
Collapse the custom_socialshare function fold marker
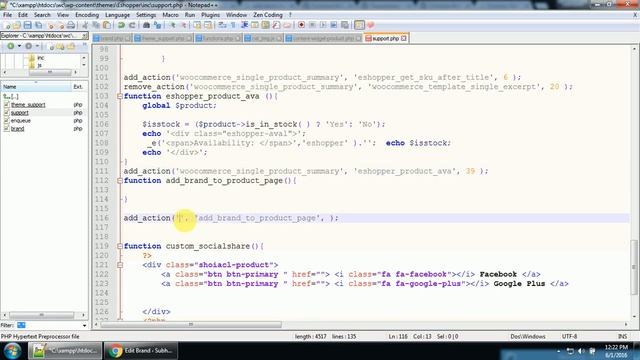tap(120, 246)
